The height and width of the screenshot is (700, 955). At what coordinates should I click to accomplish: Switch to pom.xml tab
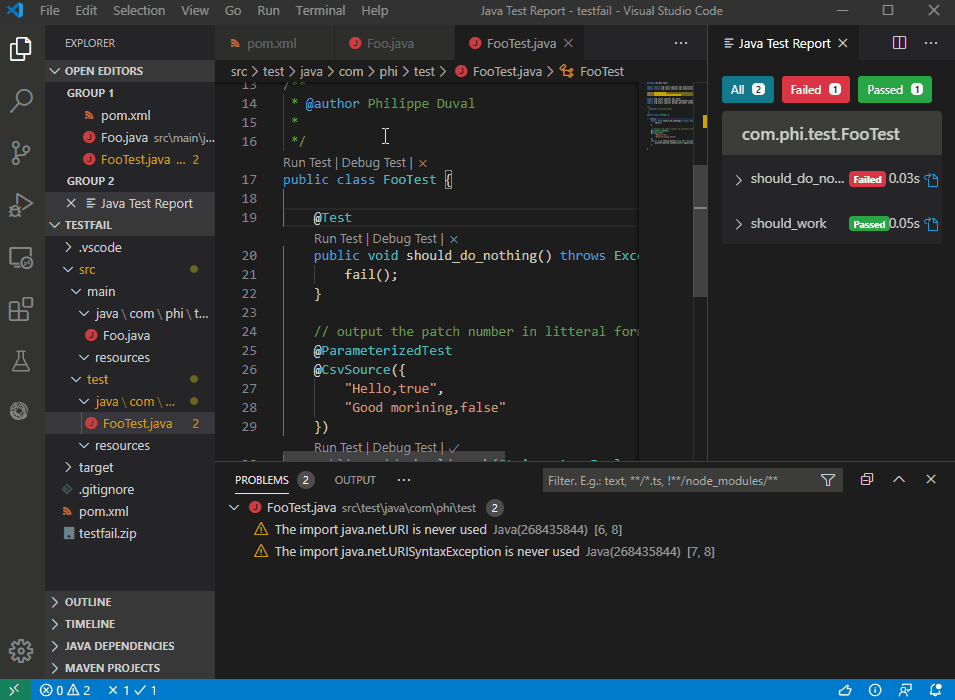272,43
